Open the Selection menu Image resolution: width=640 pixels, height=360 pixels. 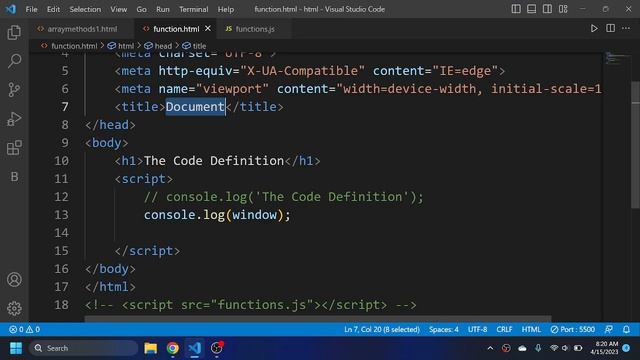(x=85, y=9)
